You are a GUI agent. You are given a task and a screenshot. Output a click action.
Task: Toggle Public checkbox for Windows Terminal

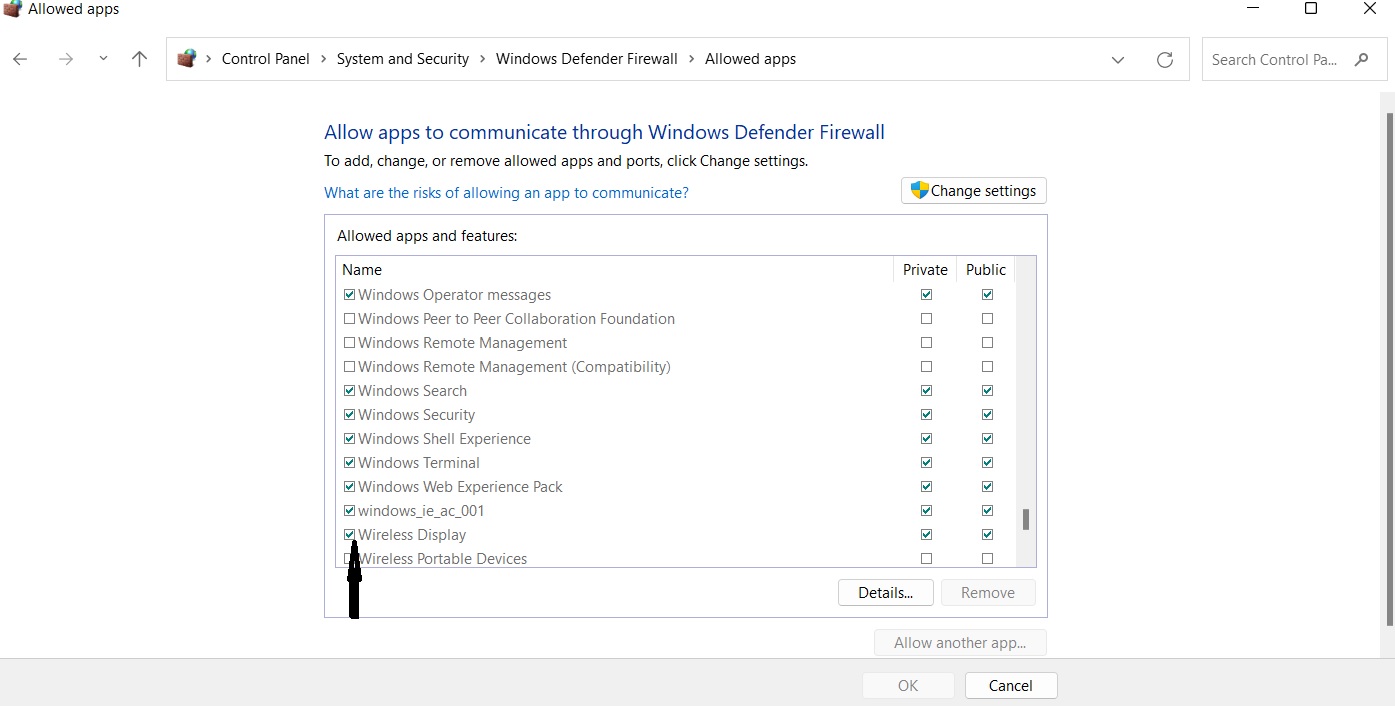(987, 463)
